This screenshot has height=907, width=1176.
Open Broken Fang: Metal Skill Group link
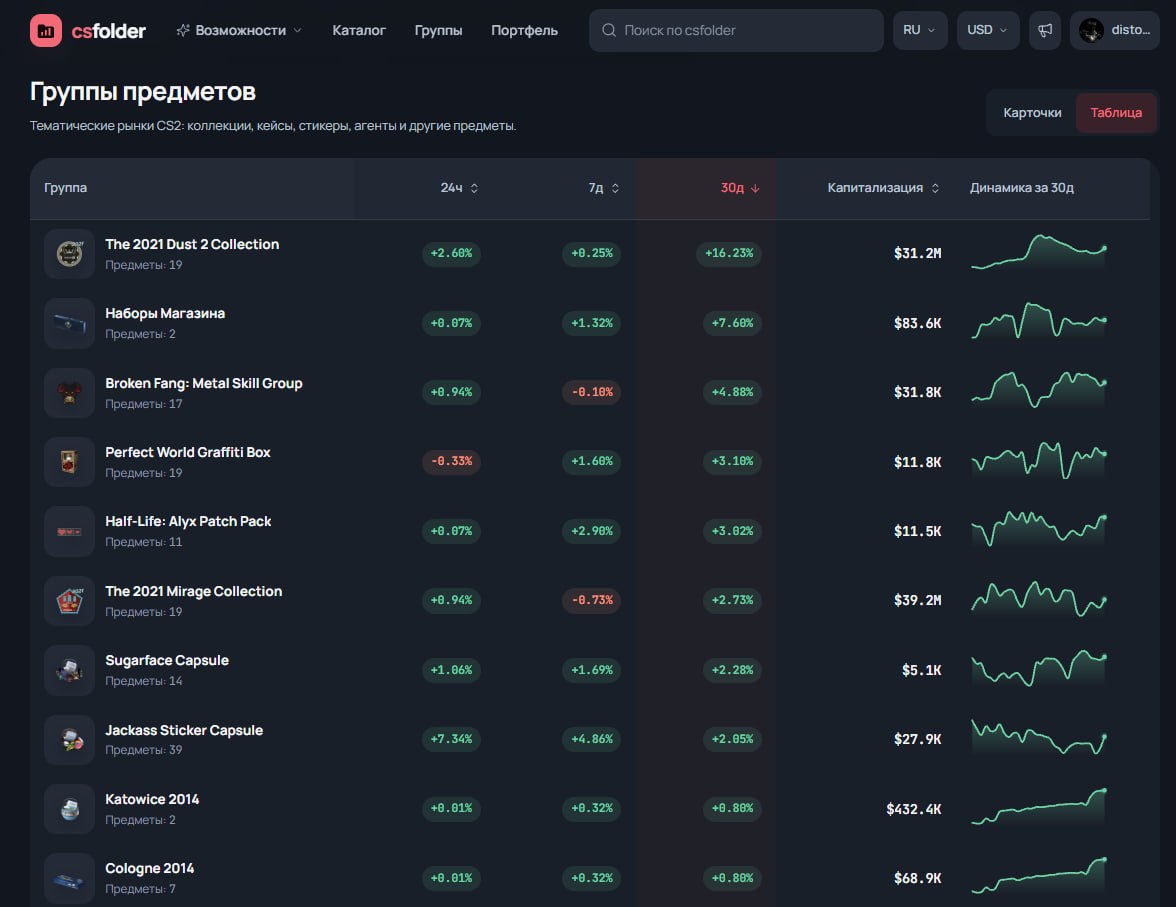(x=203, y=383)
